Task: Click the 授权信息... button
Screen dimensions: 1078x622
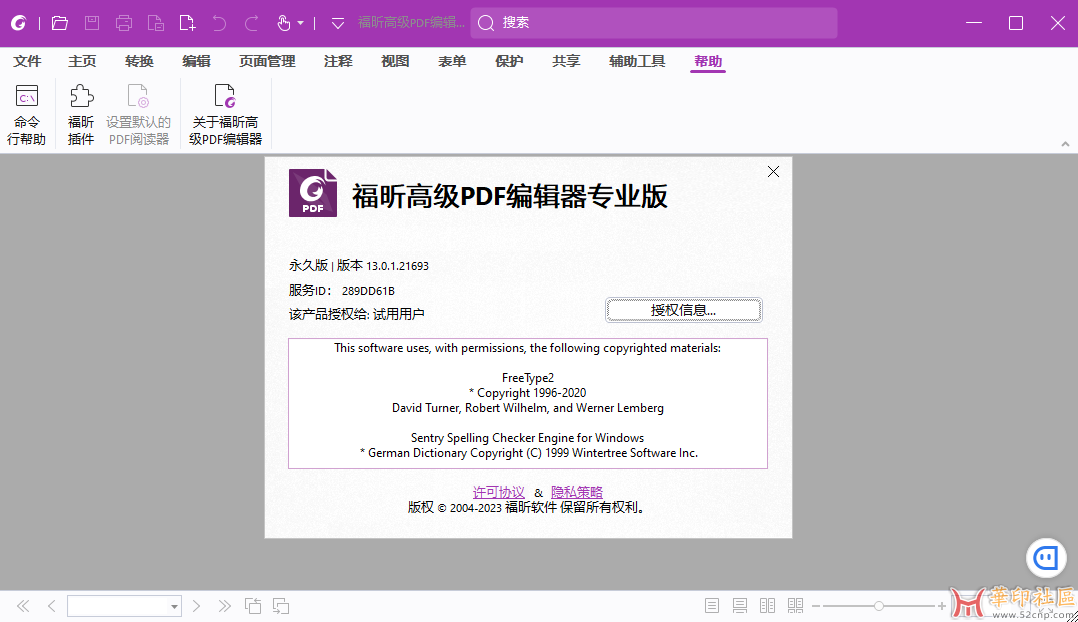Action: click(683, 310)
